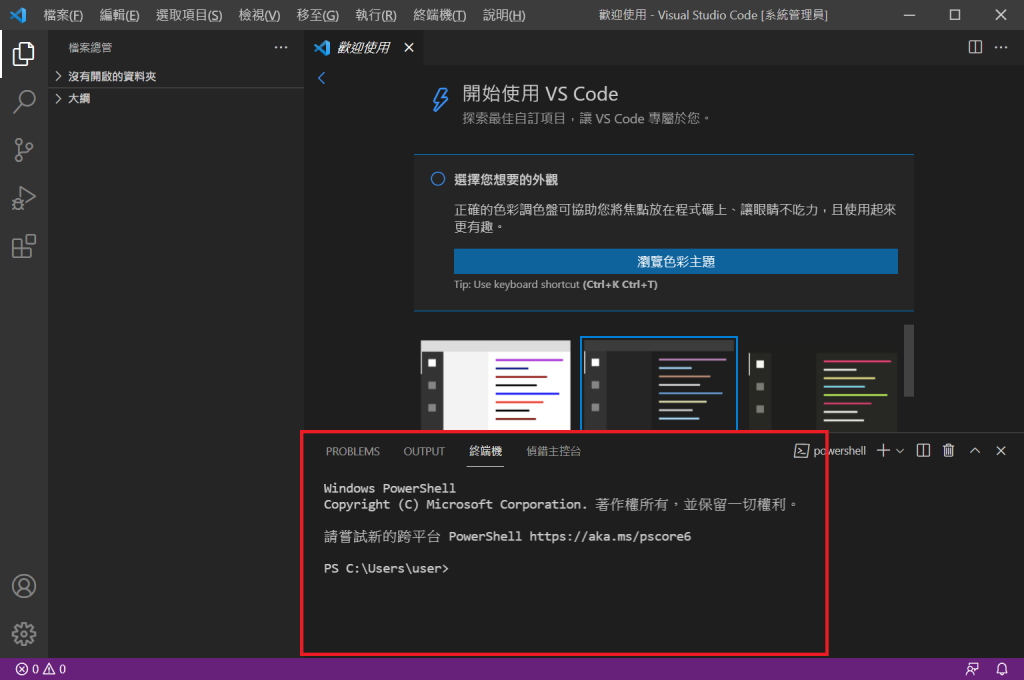Screen dimensions: 1024x680
Task: Open the Manage gear icon
Action: 24,634
